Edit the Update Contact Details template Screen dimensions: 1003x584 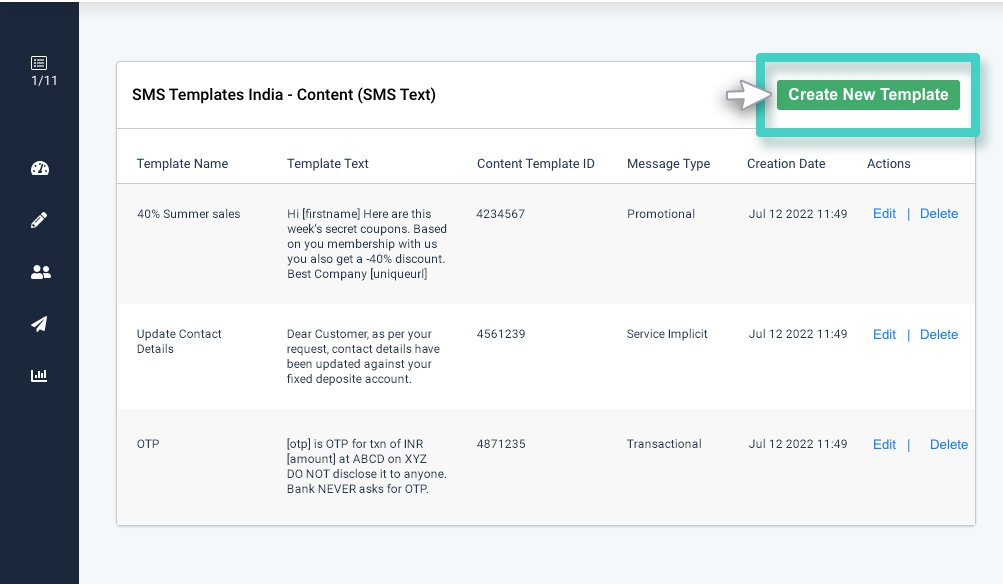click(884, 334)
